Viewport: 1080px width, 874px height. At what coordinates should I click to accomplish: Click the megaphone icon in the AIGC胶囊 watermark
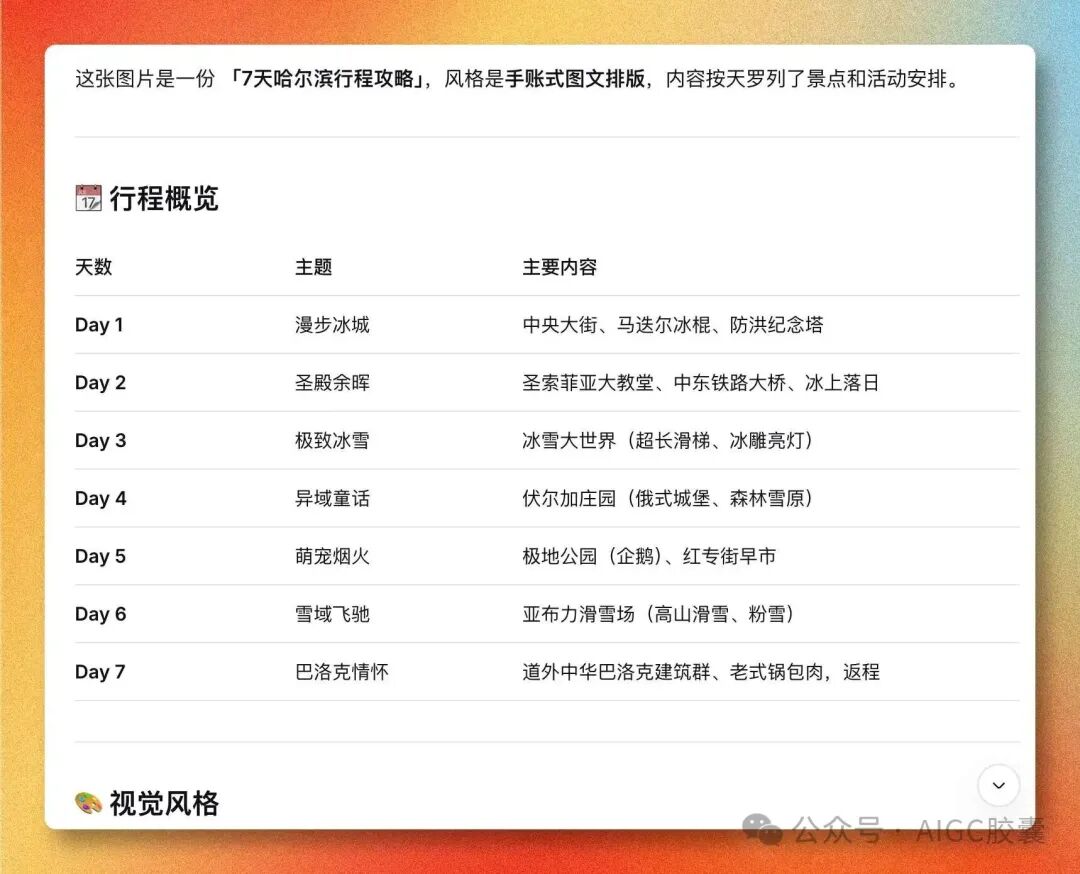tap(761, 828)
